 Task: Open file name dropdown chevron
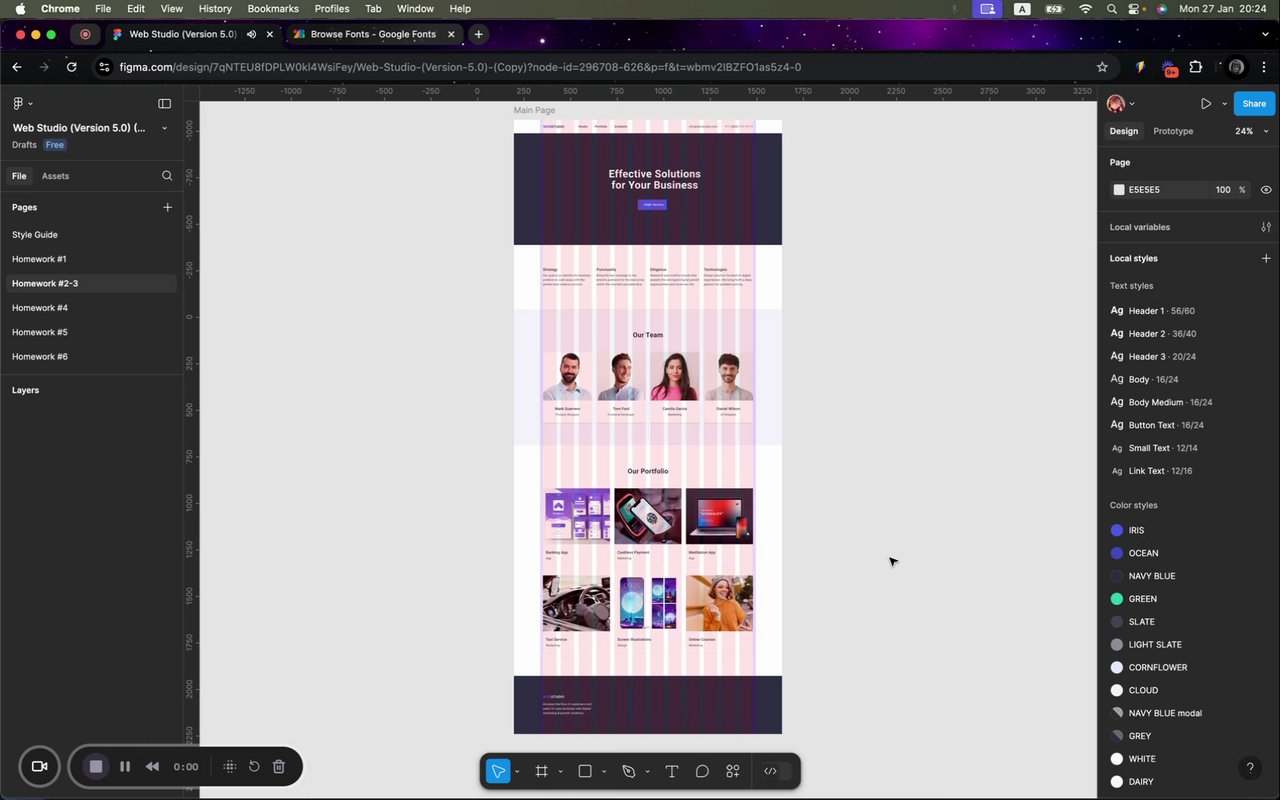pyautogui.click(x=165, y=128)
